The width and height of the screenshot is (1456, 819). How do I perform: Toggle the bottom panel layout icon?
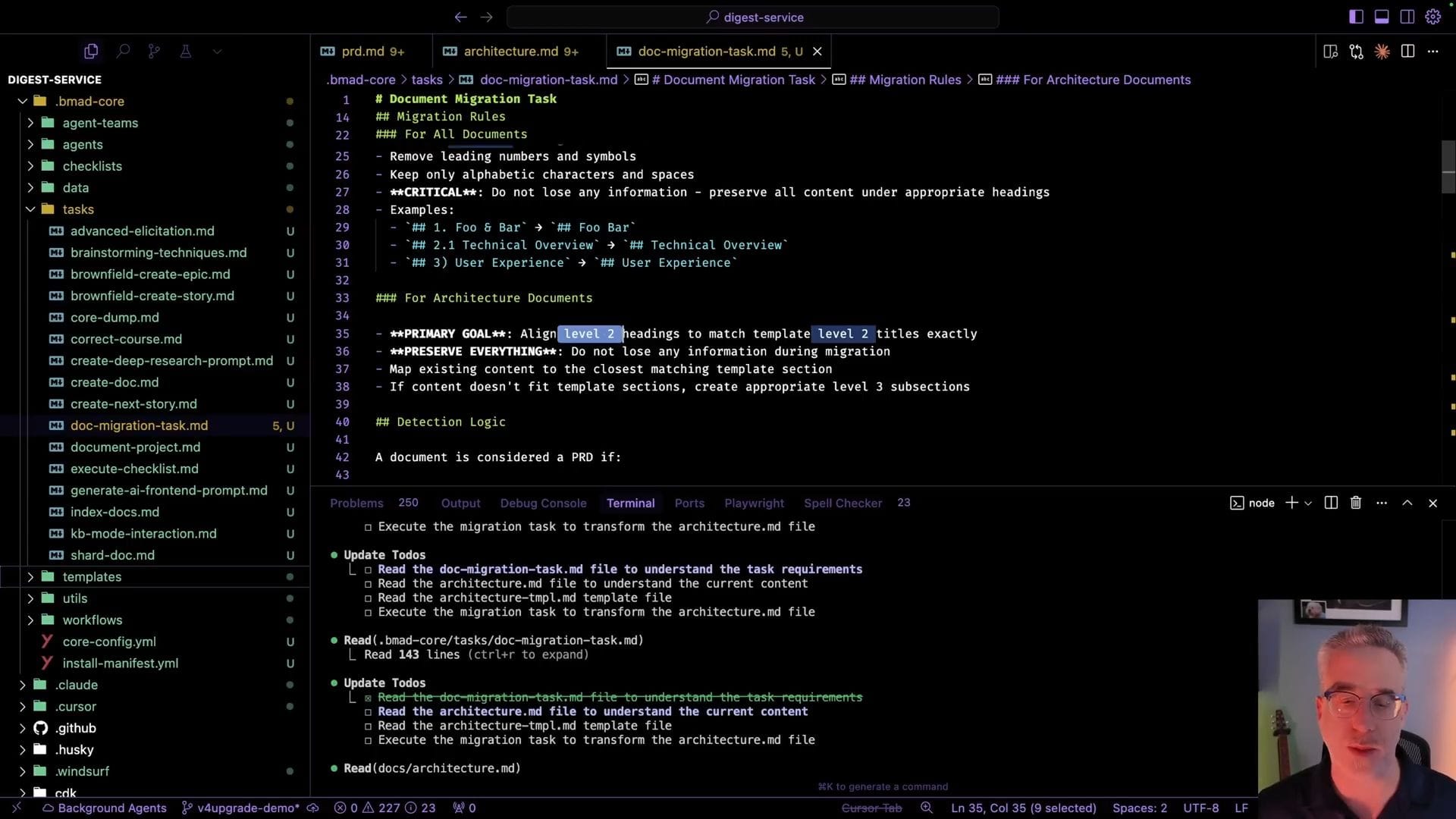[x=1382, y=17]
